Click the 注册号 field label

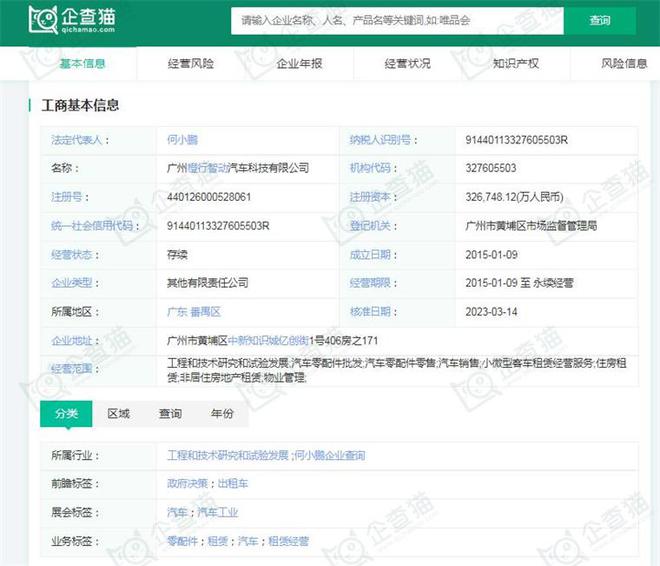67,197
